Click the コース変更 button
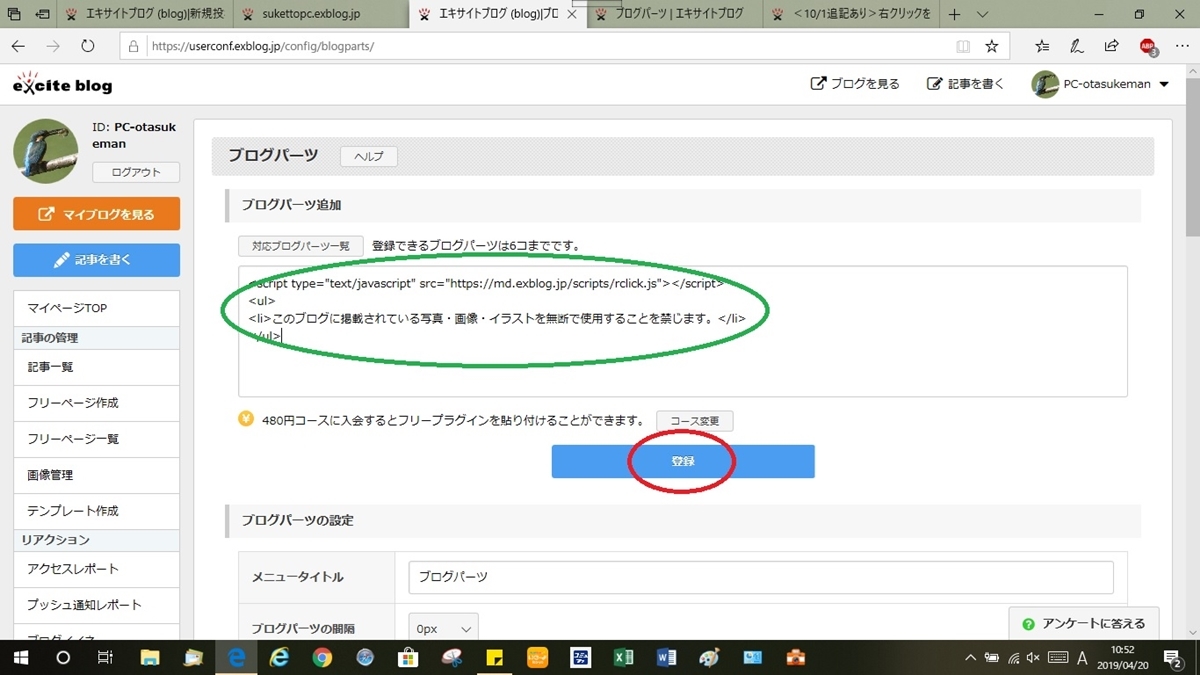This screenshot has width=1200, height=675. coord(695,421)
